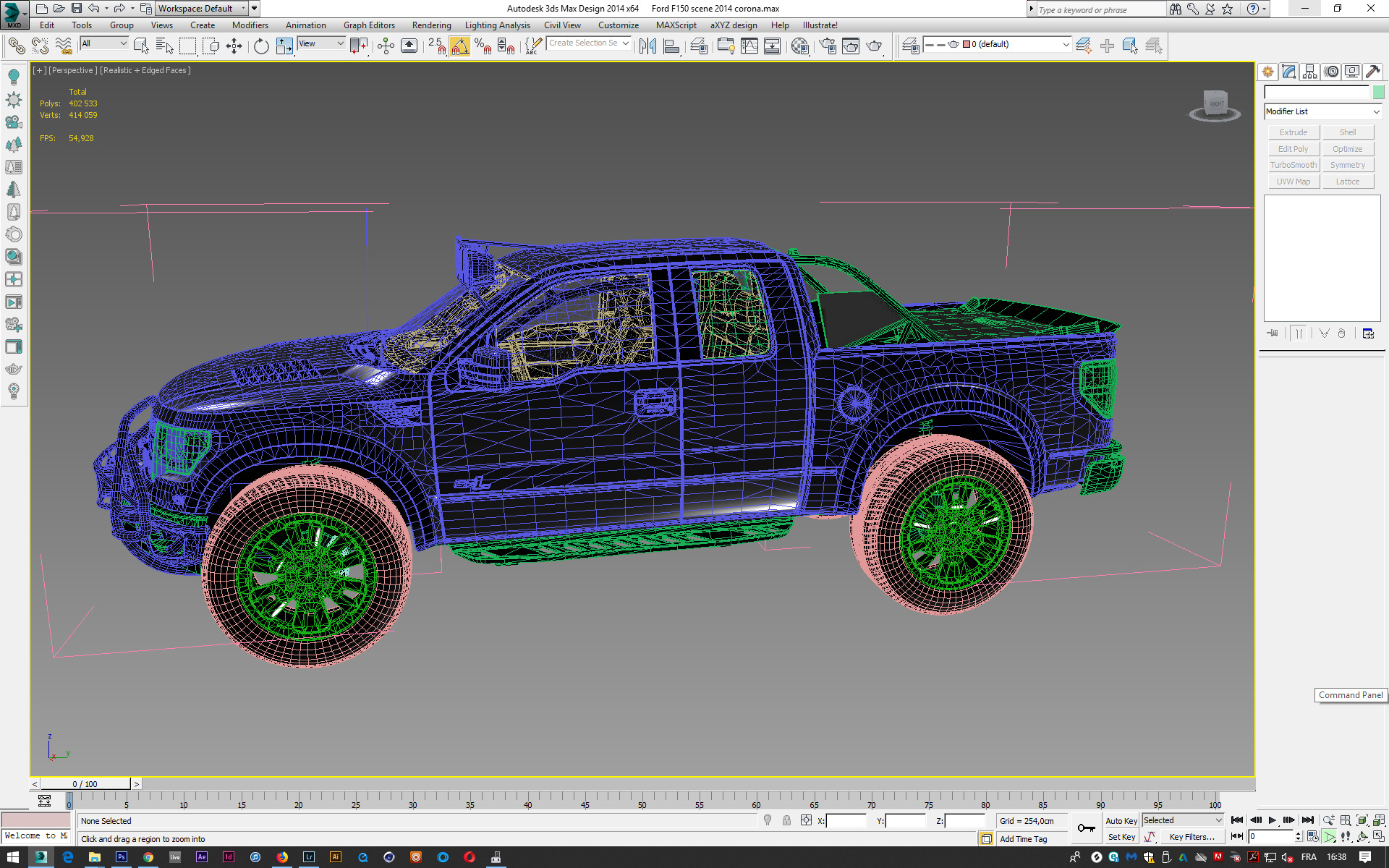Open the Modifiers menu
The height and width of the screenshot is (868, 1389).
pos(250,25)
